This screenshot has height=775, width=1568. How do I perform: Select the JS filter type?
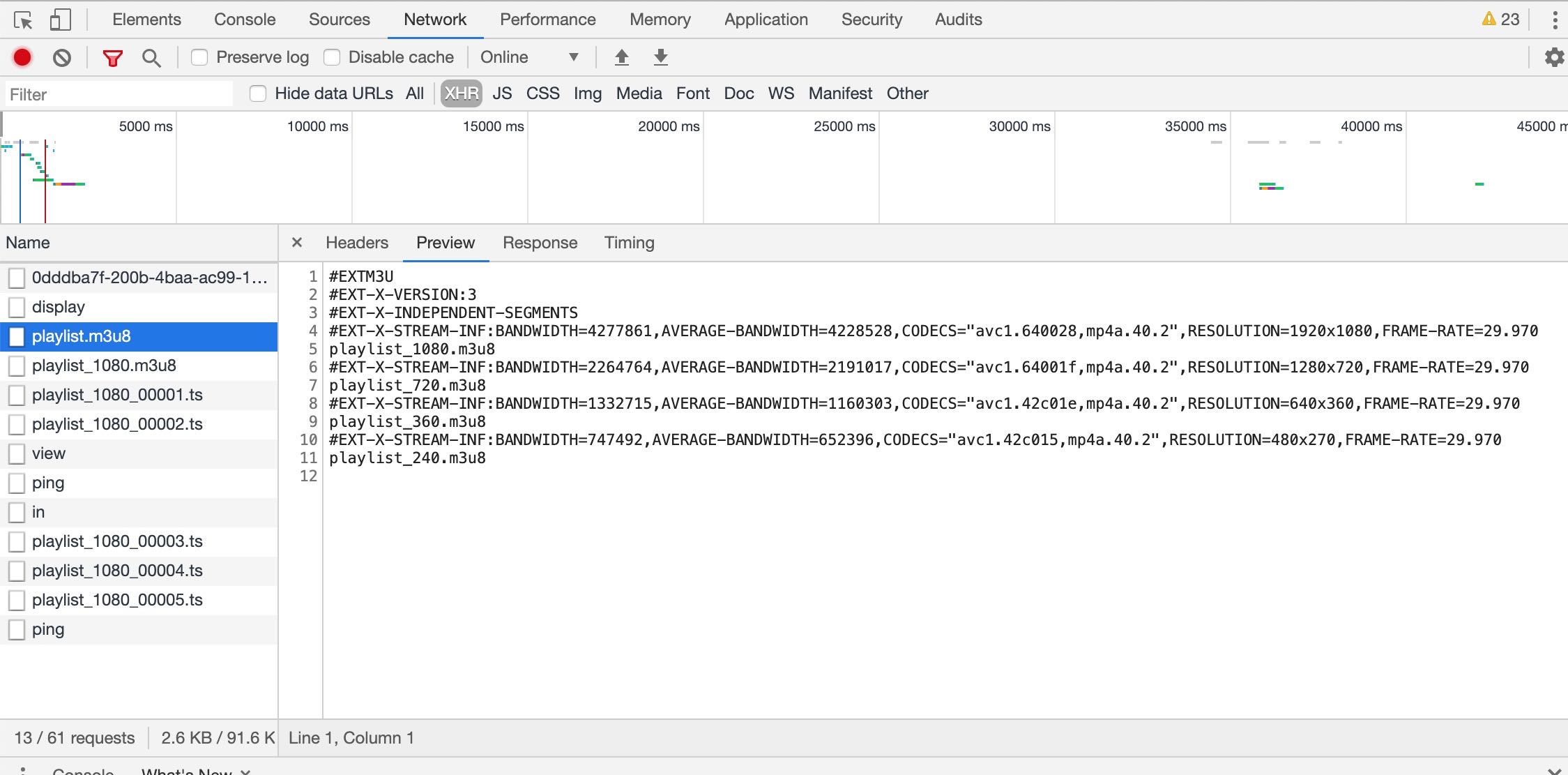[x=502, y=93]
